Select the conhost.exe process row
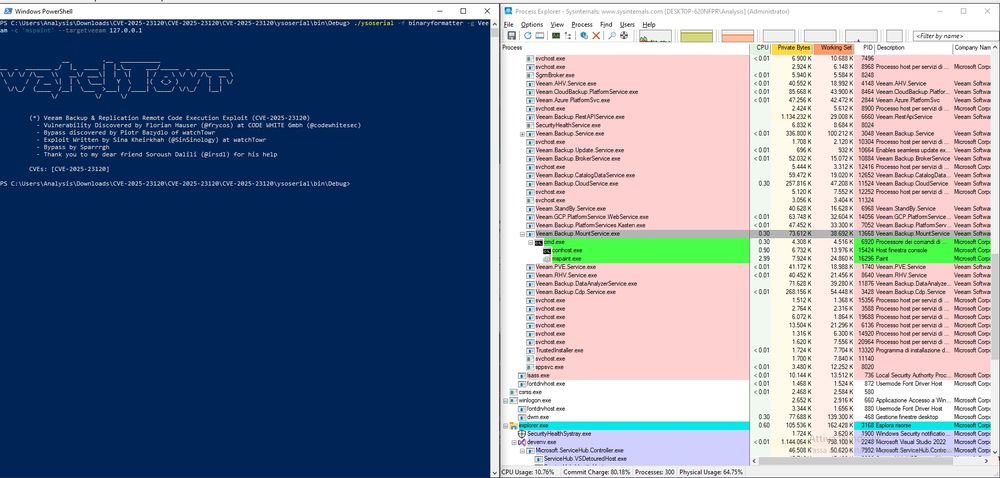The image size is (1000, 478). [746, 250]
